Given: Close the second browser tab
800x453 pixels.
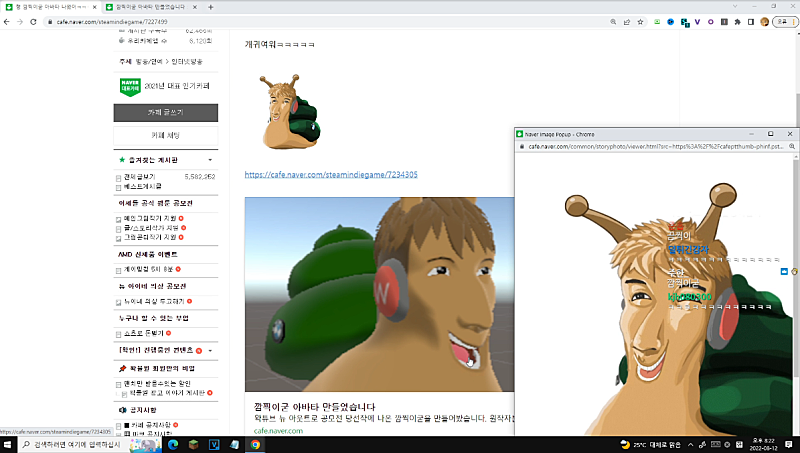Looking at the screenshot, I should [x=195, y=7].
